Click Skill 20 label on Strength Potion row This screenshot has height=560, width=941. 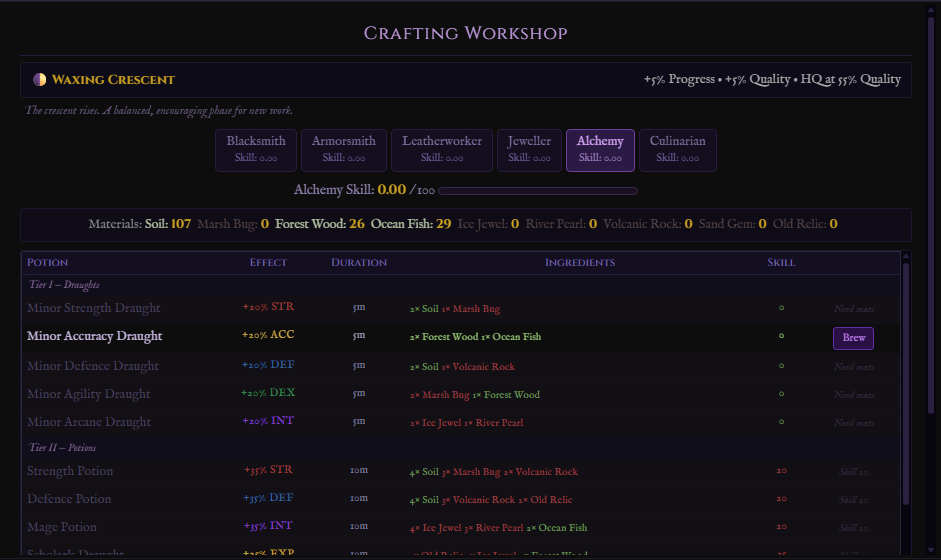coord(854,472)
